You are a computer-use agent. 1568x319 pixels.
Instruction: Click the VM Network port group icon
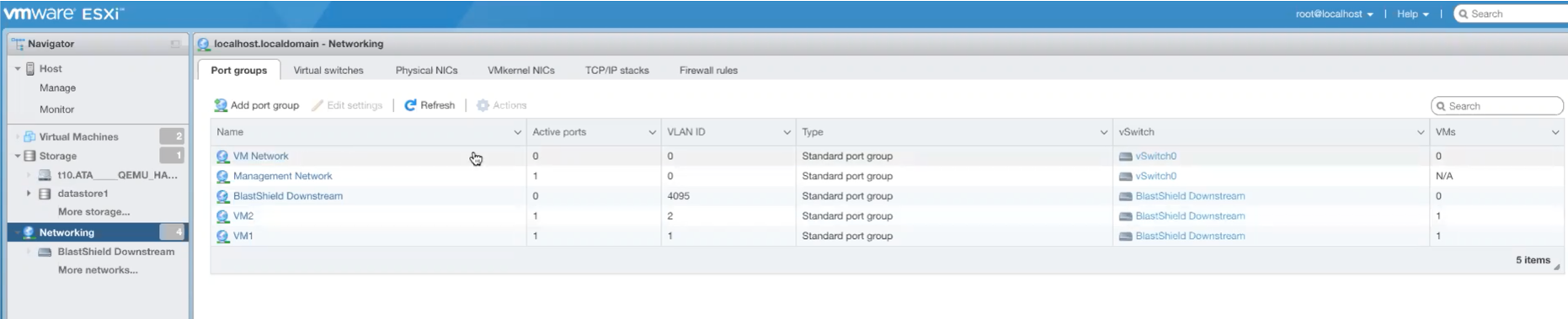222,157
